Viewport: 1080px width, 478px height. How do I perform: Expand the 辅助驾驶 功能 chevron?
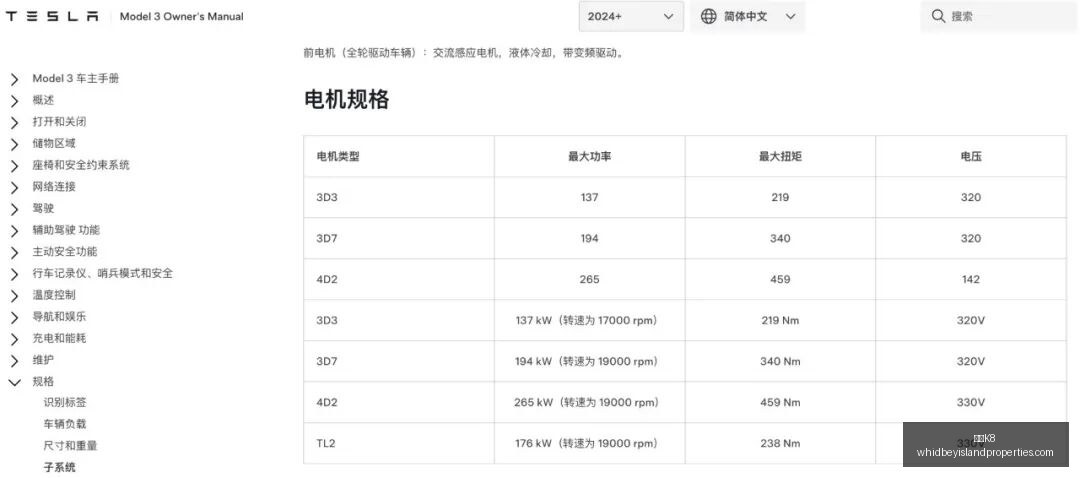coord(14,231)
